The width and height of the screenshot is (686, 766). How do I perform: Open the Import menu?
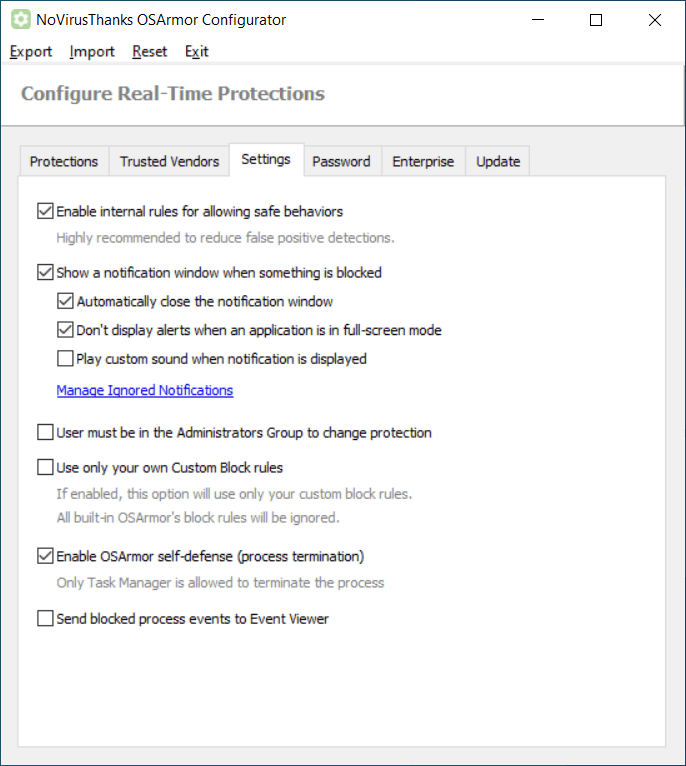coord(92,52)
